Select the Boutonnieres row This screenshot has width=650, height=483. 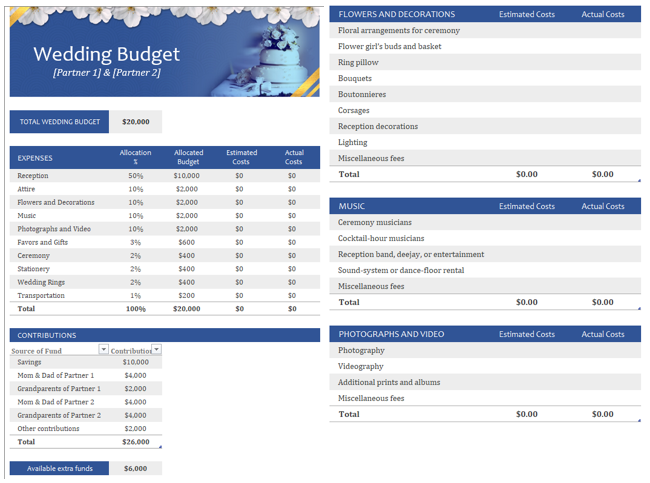click(485, 94)
